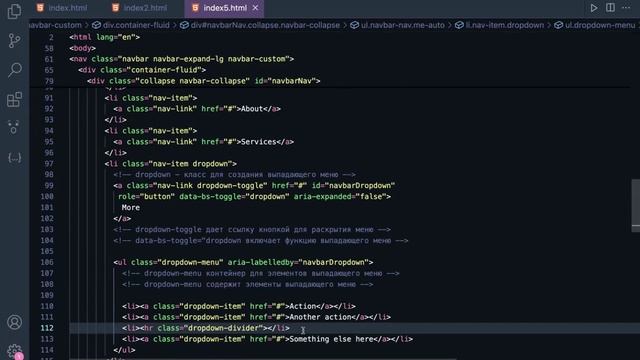Open the Search panel

14,70
